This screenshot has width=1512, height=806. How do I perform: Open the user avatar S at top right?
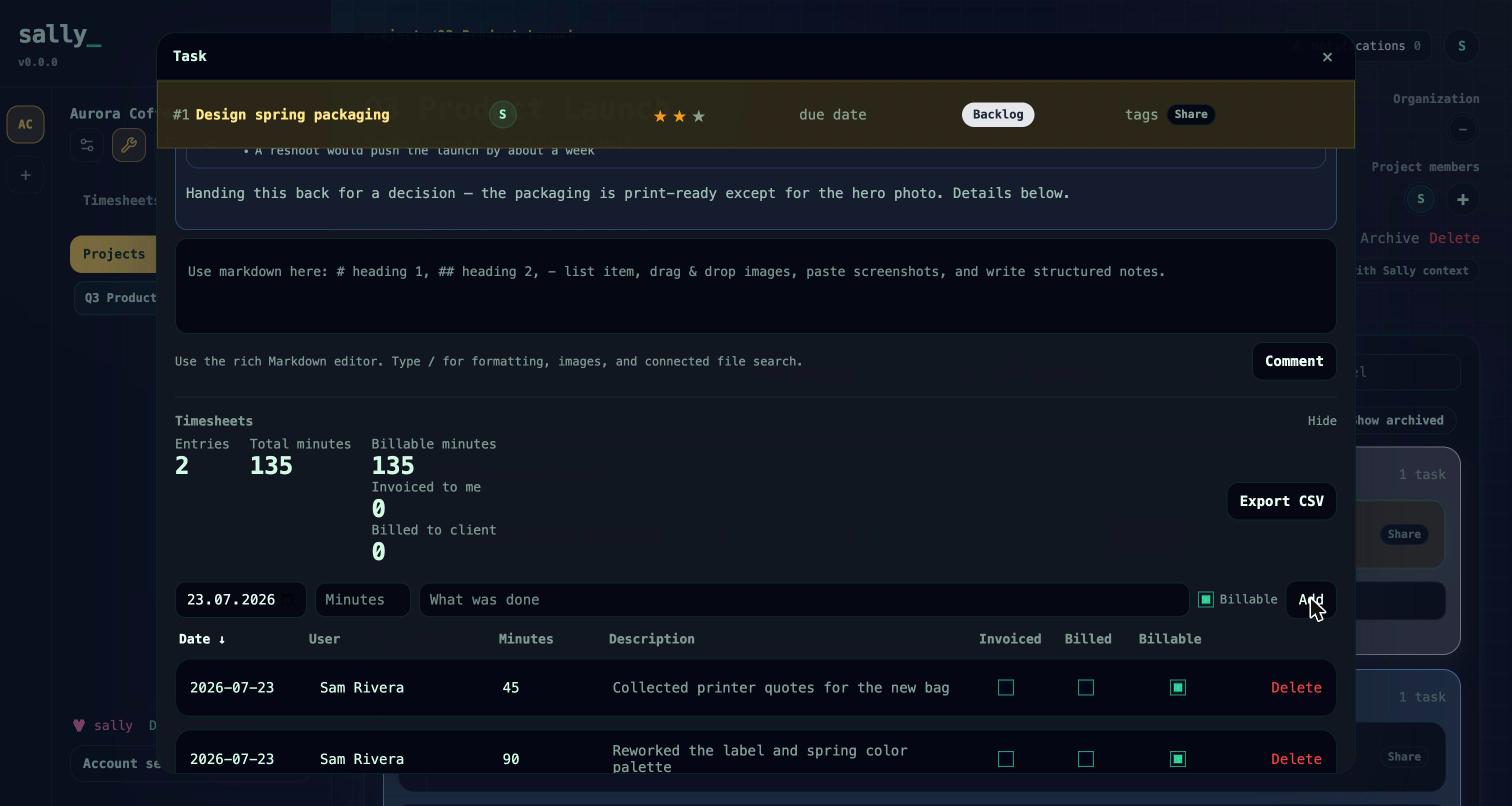[1462, 46]
